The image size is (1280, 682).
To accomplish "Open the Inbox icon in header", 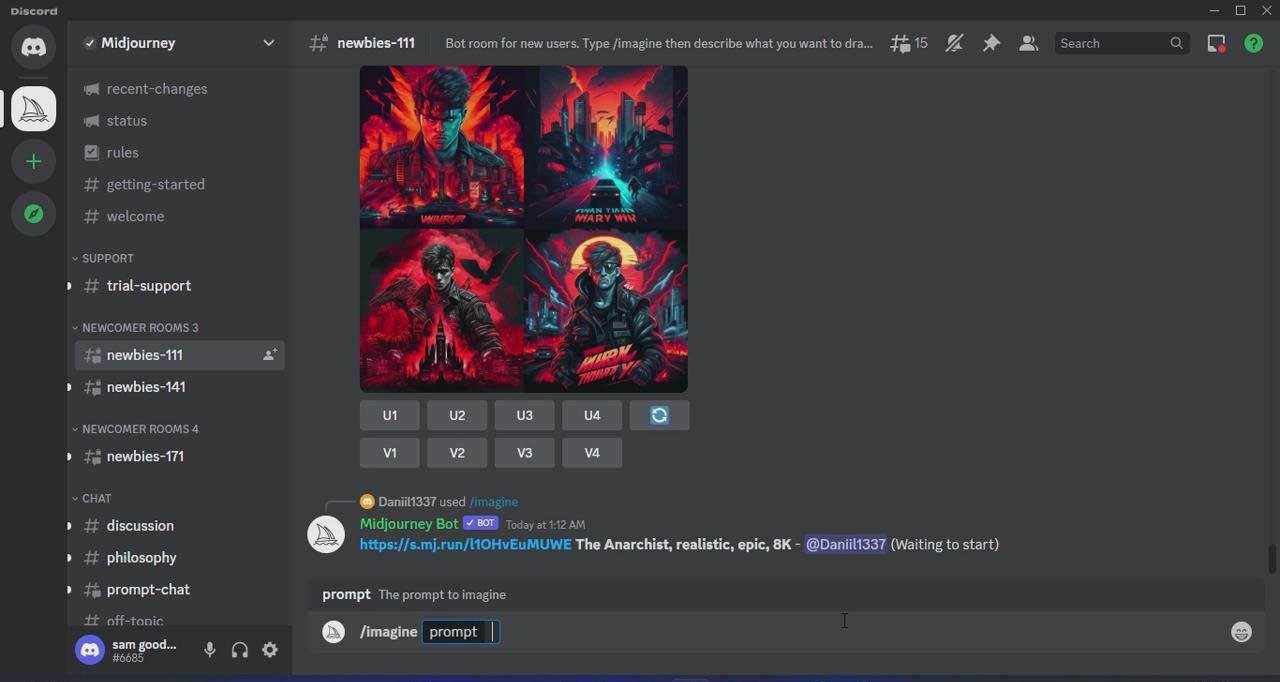I will coord(1216,43).
